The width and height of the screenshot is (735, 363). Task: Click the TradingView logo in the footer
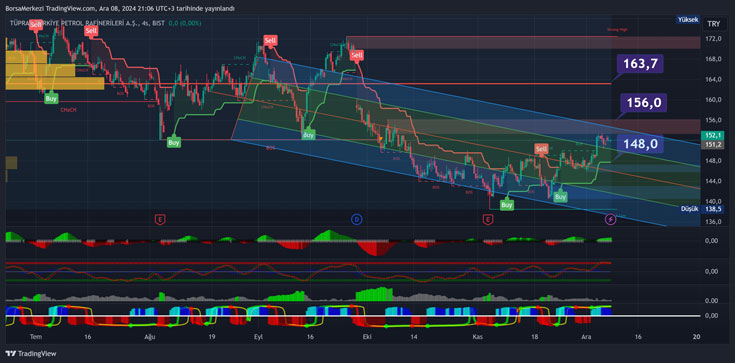[30, 354]
